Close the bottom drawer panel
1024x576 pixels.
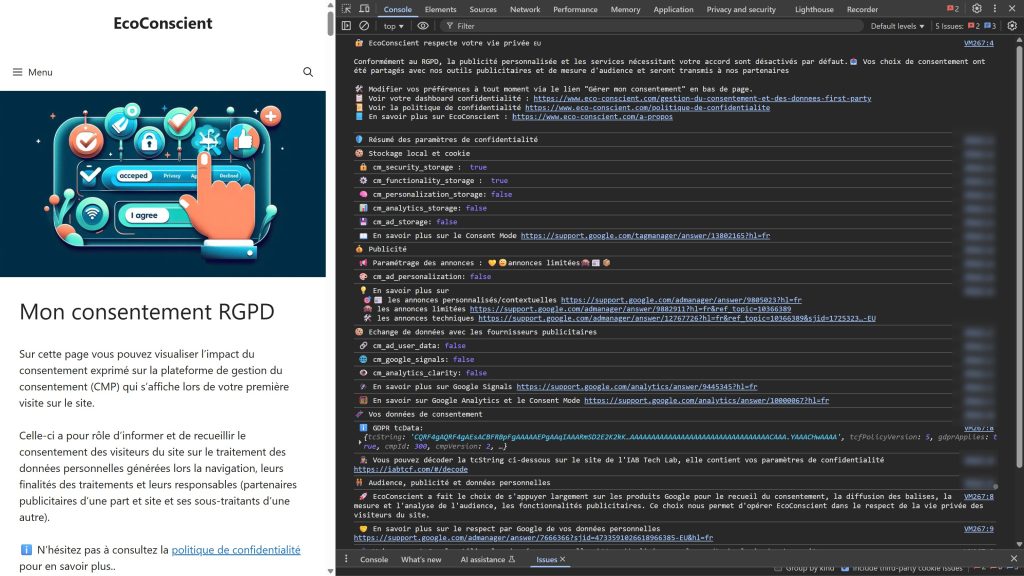[1014, 558]
